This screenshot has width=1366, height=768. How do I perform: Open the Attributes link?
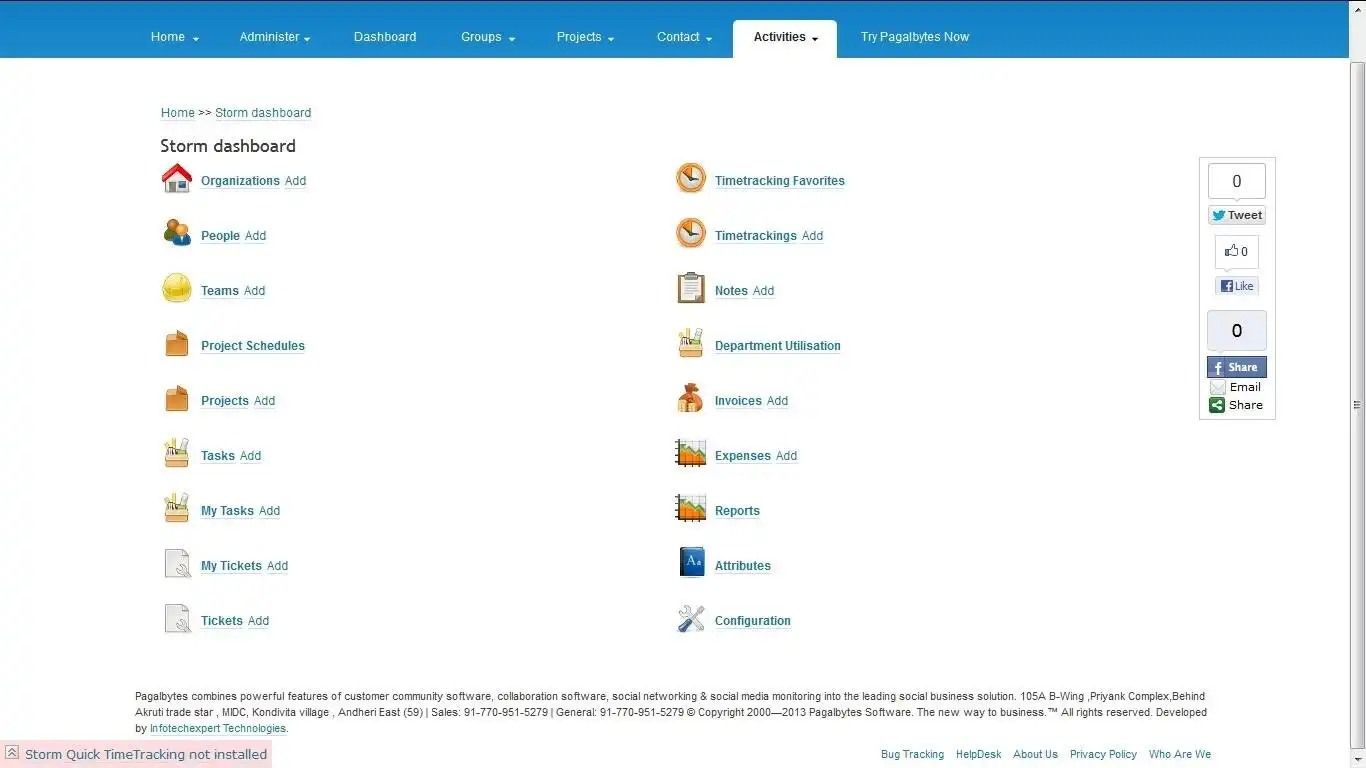(x=743, y=566)
